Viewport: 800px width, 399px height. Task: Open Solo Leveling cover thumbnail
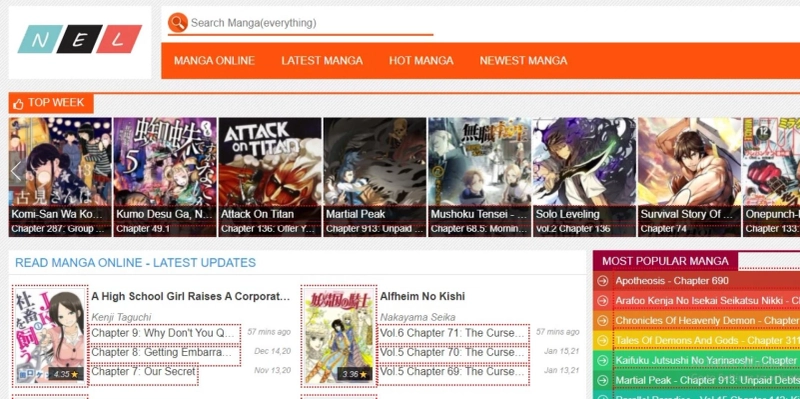pyautogui.click(x=584, y=161)
